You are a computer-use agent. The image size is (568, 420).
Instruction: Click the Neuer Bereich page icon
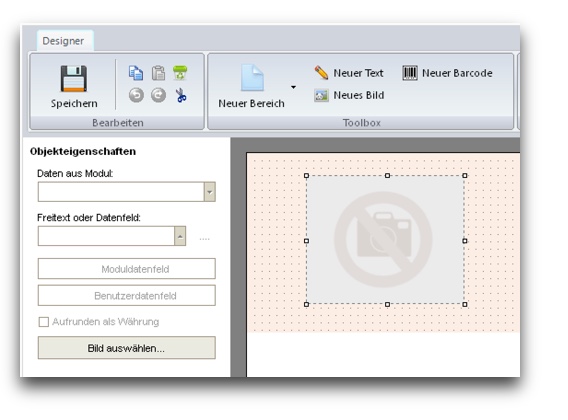pos(252,78)
